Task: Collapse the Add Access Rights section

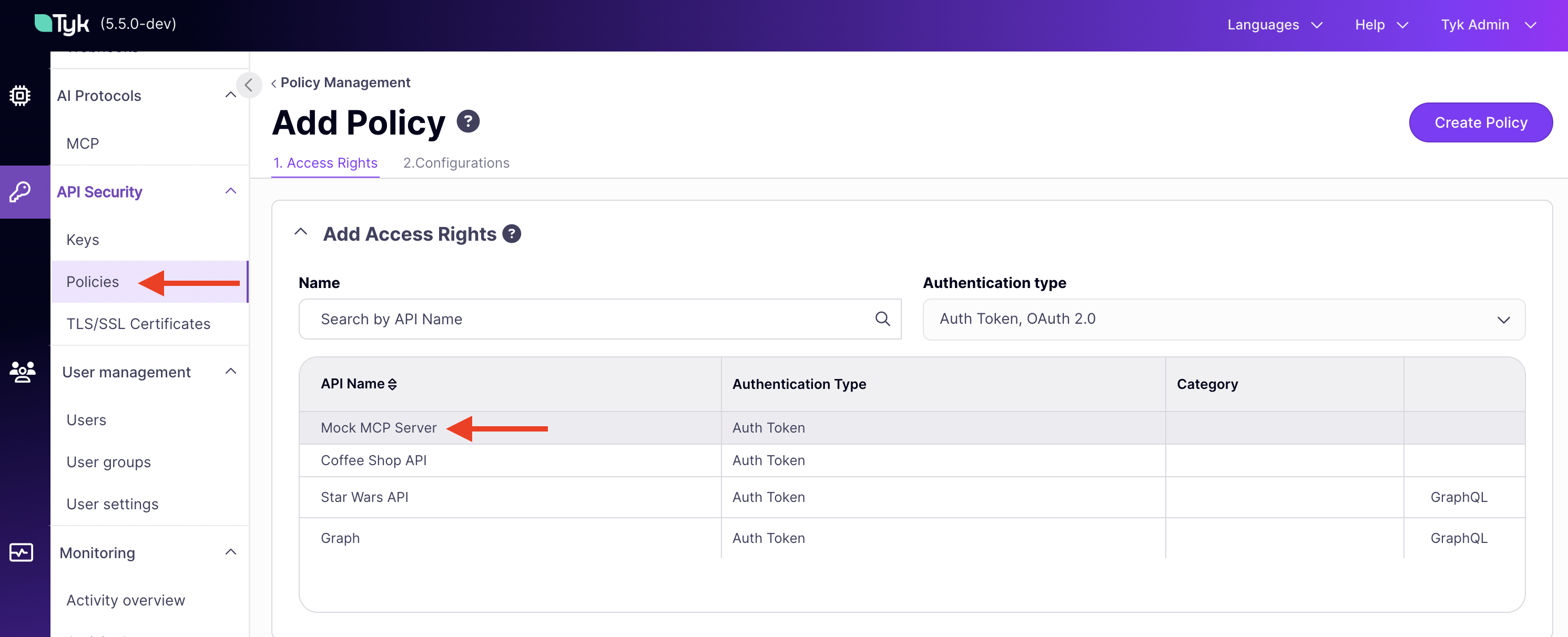Action: 301,232
